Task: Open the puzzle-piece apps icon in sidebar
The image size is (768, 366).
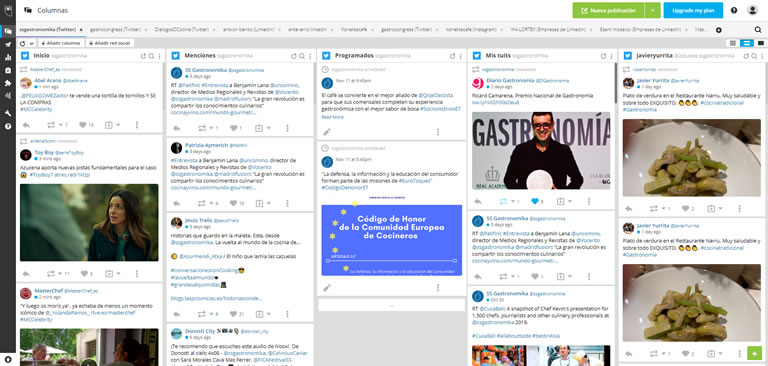Action: (x=8, y=83)
